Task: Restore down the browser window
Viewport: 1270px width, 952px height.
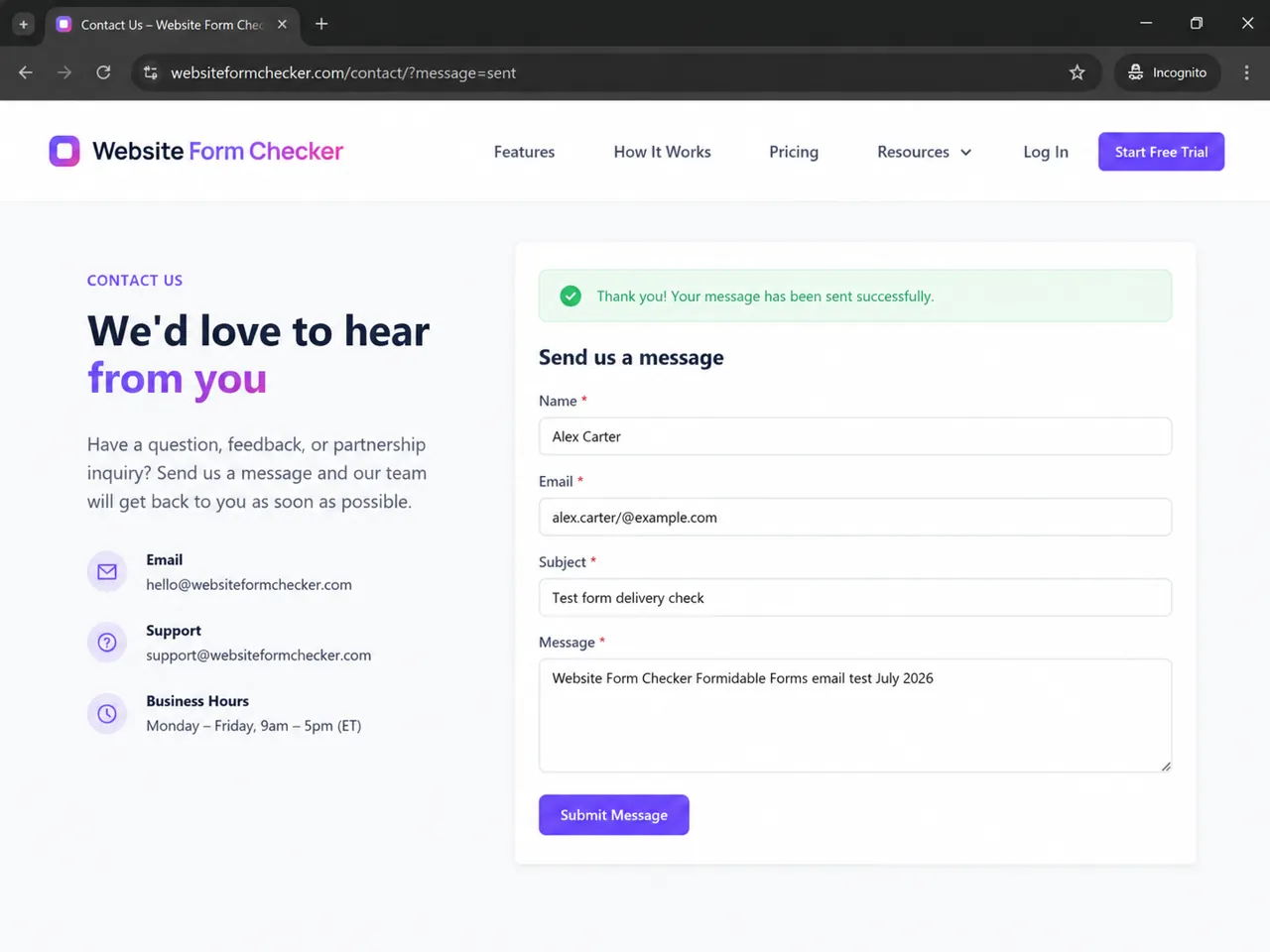Action: 1197,23
